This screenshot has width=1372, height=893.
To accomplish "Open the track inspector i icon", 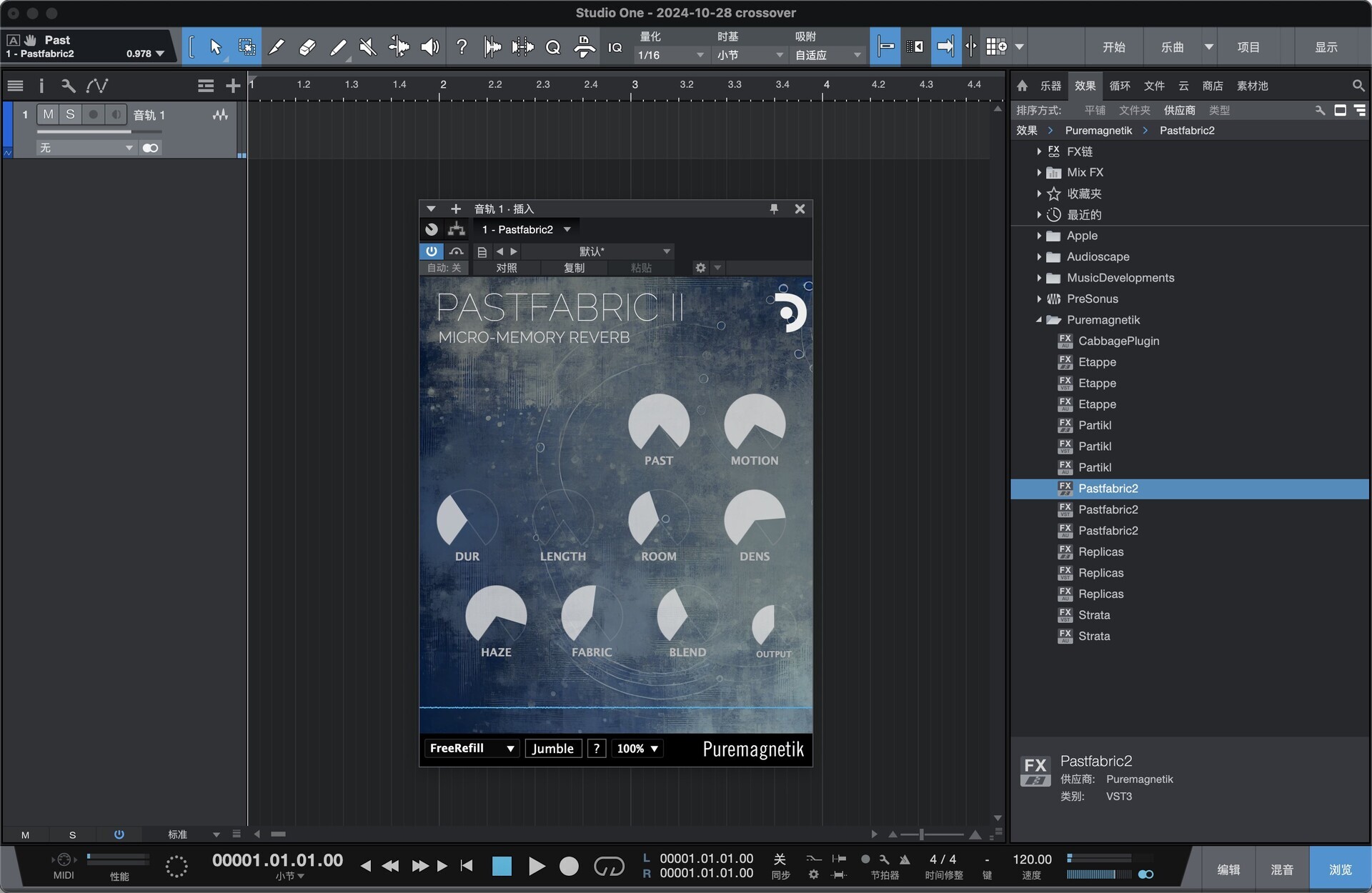I will coord(41,86).
